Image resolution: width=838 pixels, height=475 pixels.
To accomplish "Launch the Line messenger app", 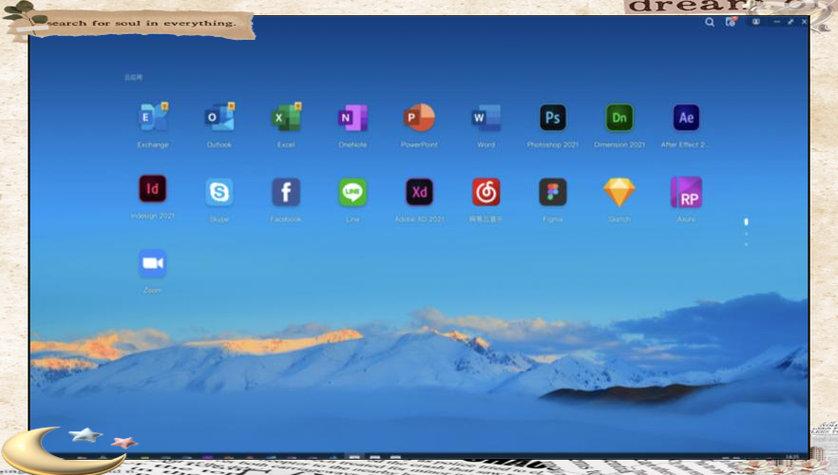I will [353, 192].
